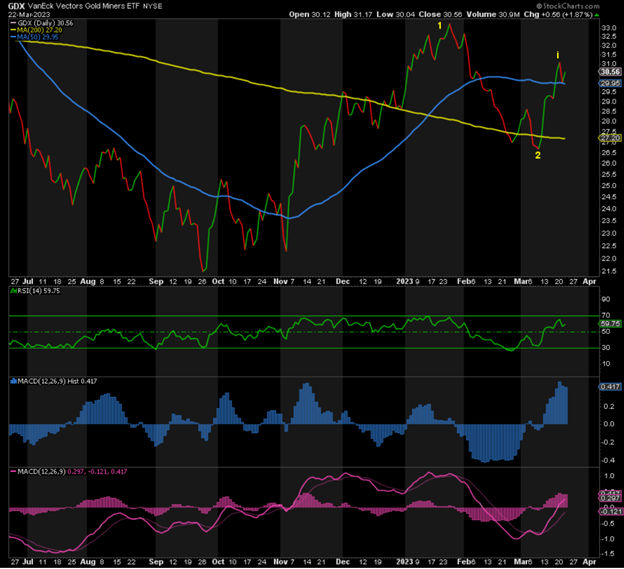Click the Volume 30.9M value
Image resolution: width=624 pixels, height=569 pixels.
493,14
